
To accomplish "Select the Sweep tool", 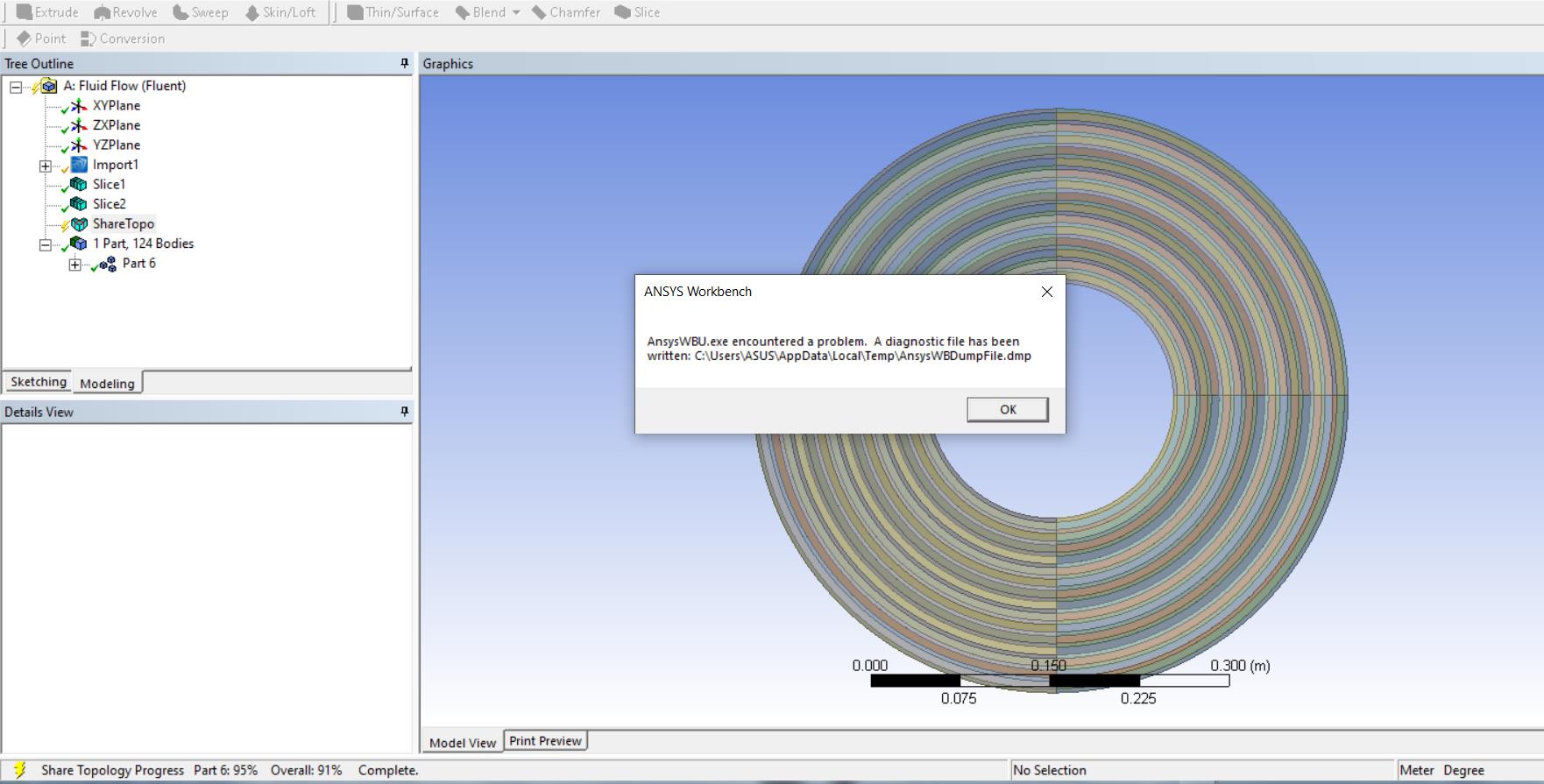I will pyautogui.click(x=200, y=12).
